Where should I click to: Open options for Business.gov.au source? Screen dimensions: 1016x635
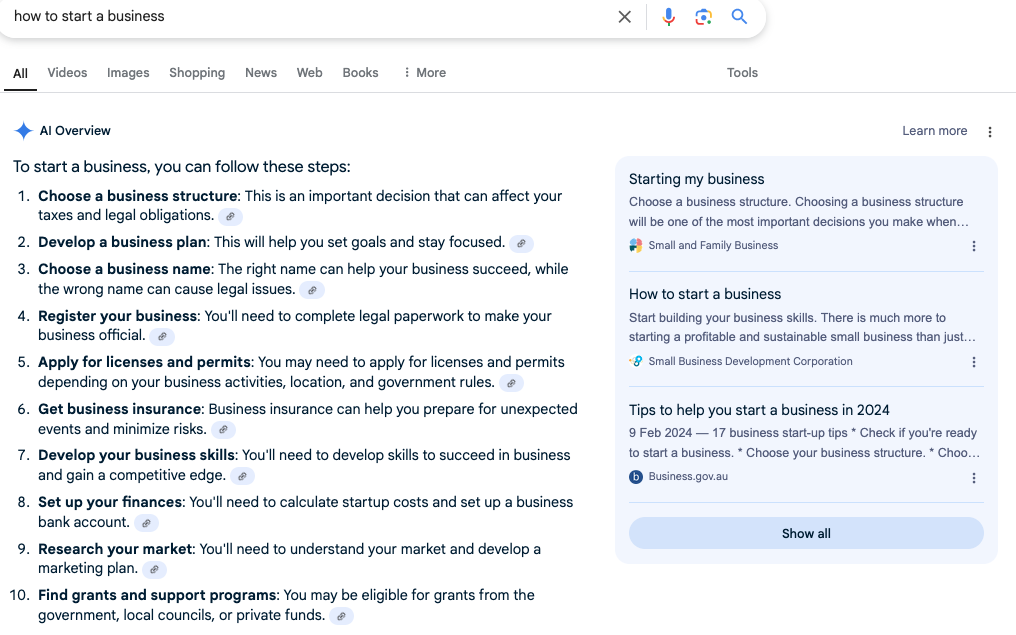974,478
